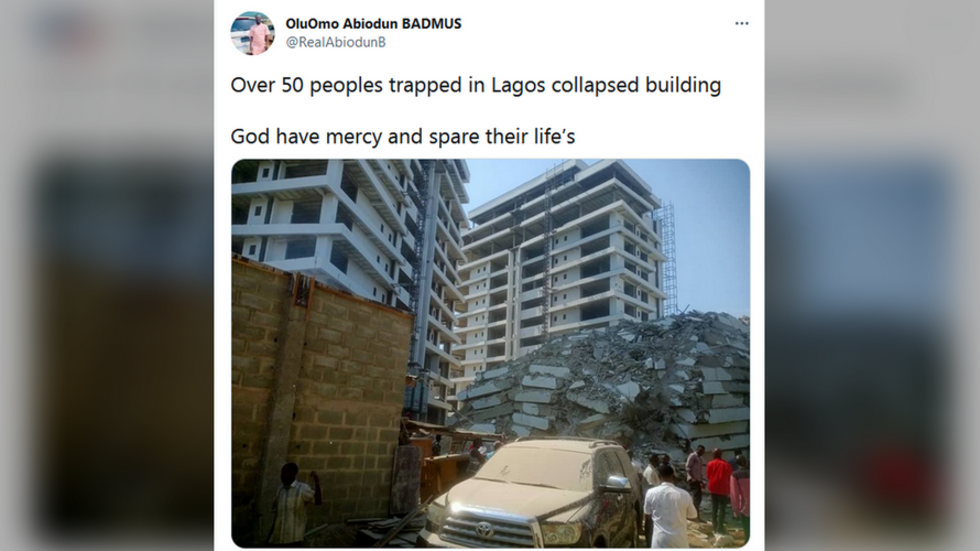Click the scaffolding on the right tower
The height and width of the screenshot is (551, 980).
(667, 259)
